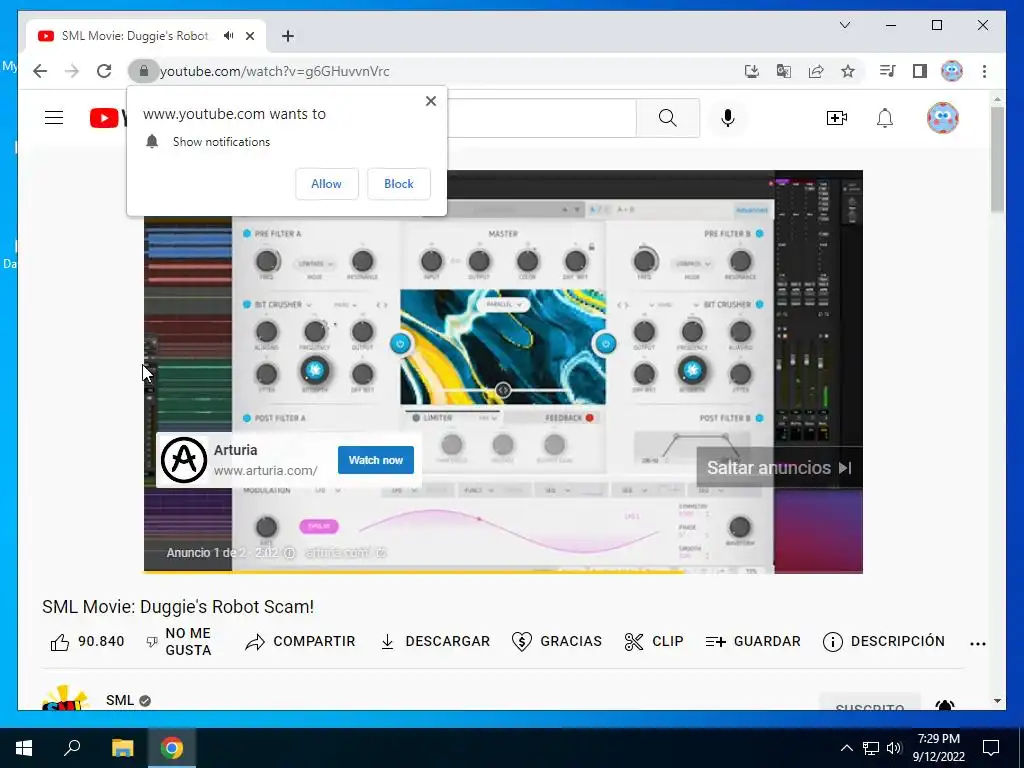Image resolution: width=1024 pixels, height=768 pixels.
Task: Click the share page icon in address bar
Action: [x=816, y=71]
